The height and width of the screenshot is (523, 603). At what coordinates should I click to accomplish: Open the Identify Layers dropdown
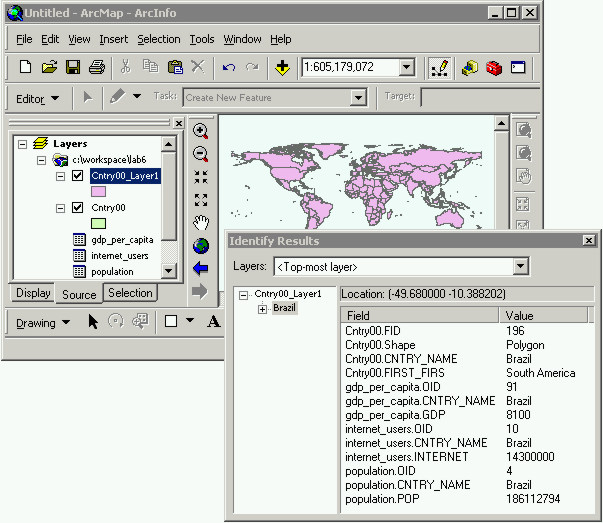click(520, 267)
